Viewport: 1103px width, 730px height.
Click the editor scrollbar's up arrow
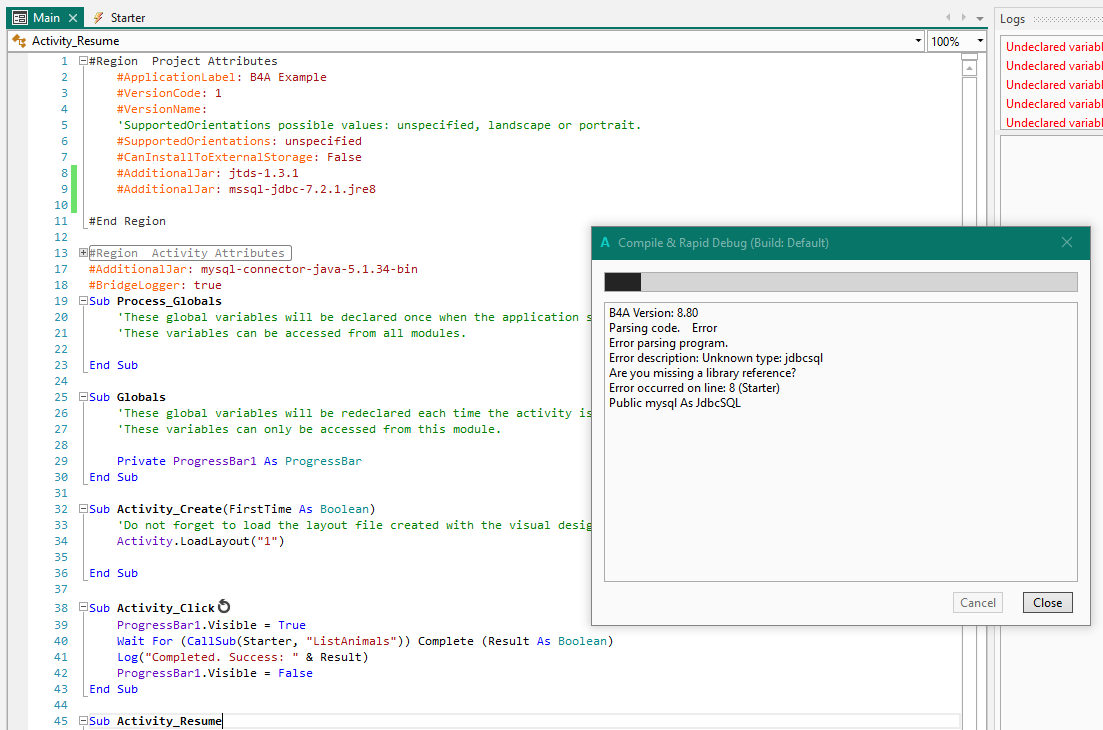(x=969, y=70)
